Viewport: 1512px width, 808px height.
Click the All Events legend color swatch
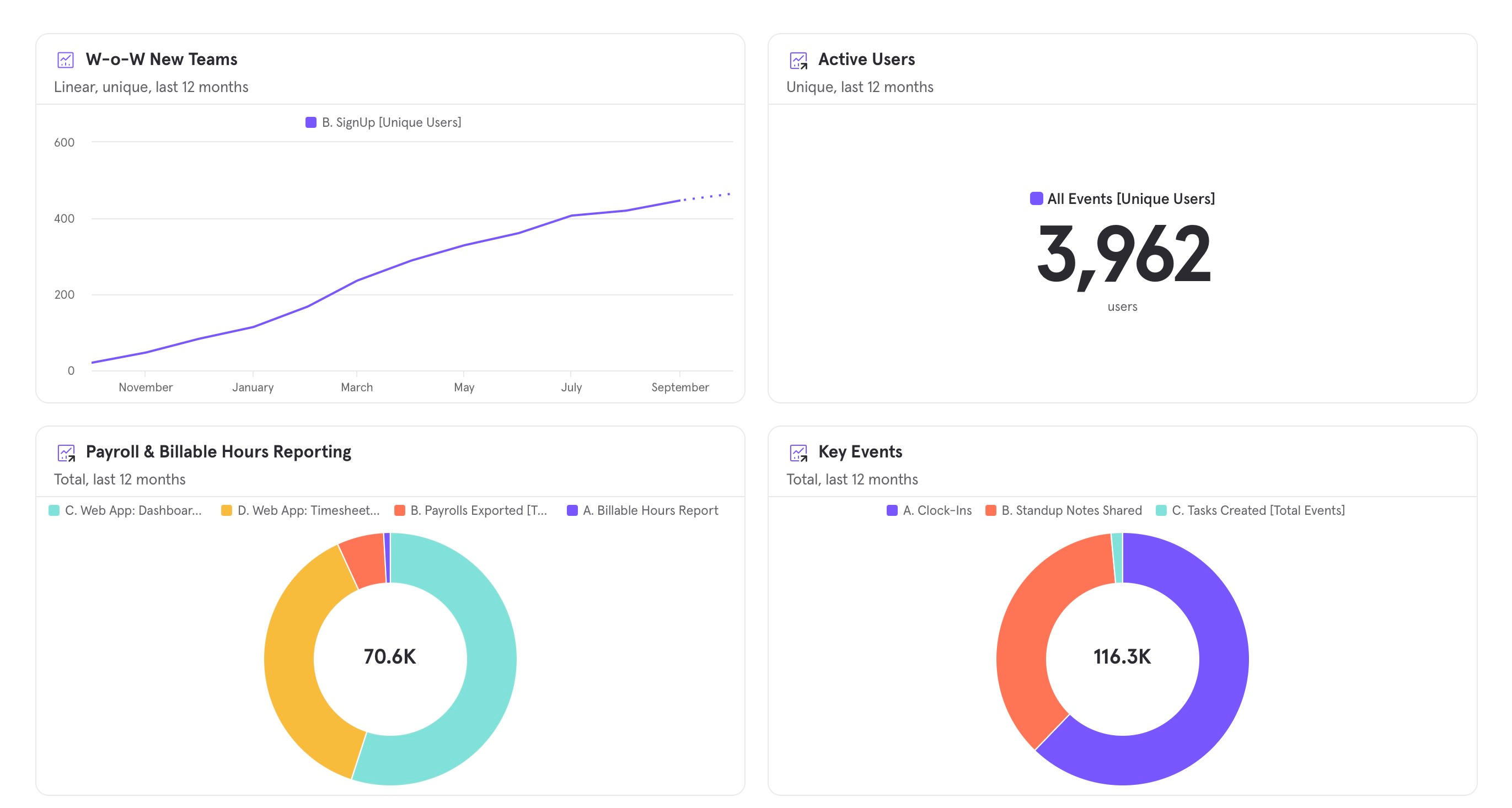click(1036, 198)
